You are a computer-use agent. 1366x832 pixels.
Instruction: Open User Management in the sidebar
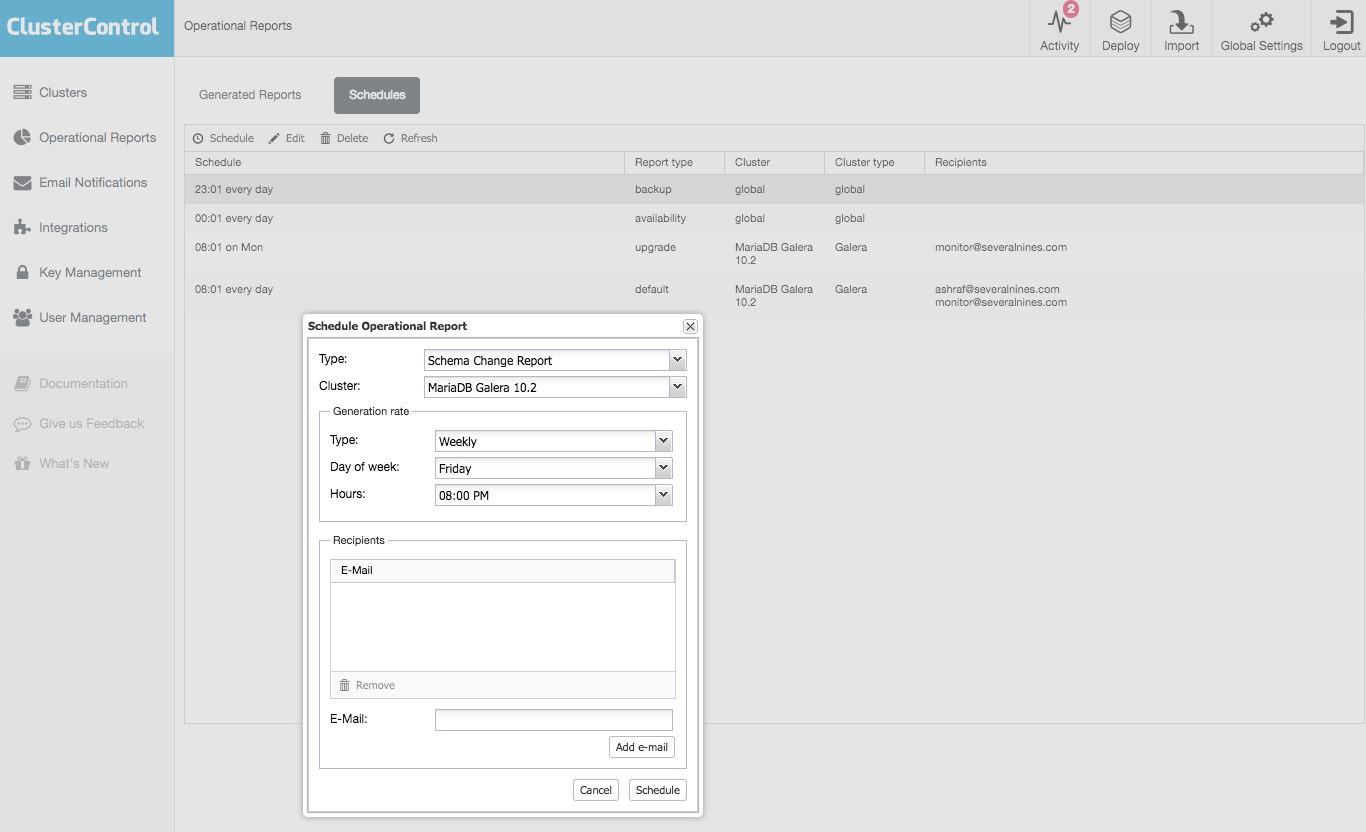(93, 317)
